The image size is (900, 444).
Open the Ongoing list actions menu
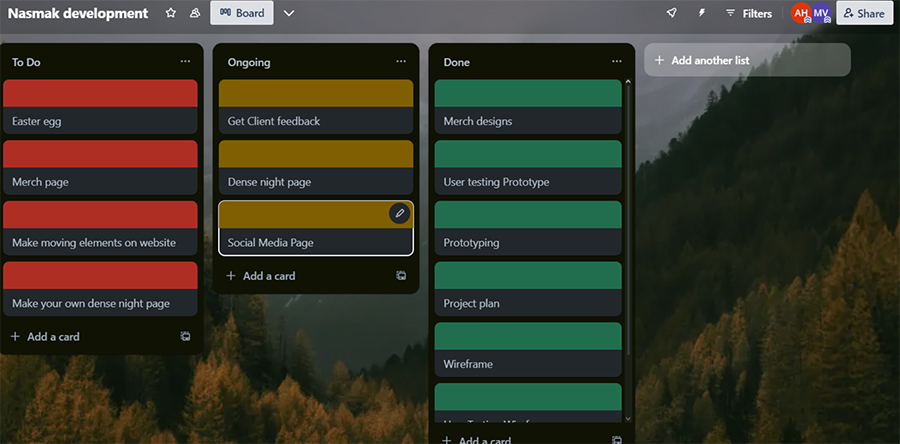[x=401, y=62]
